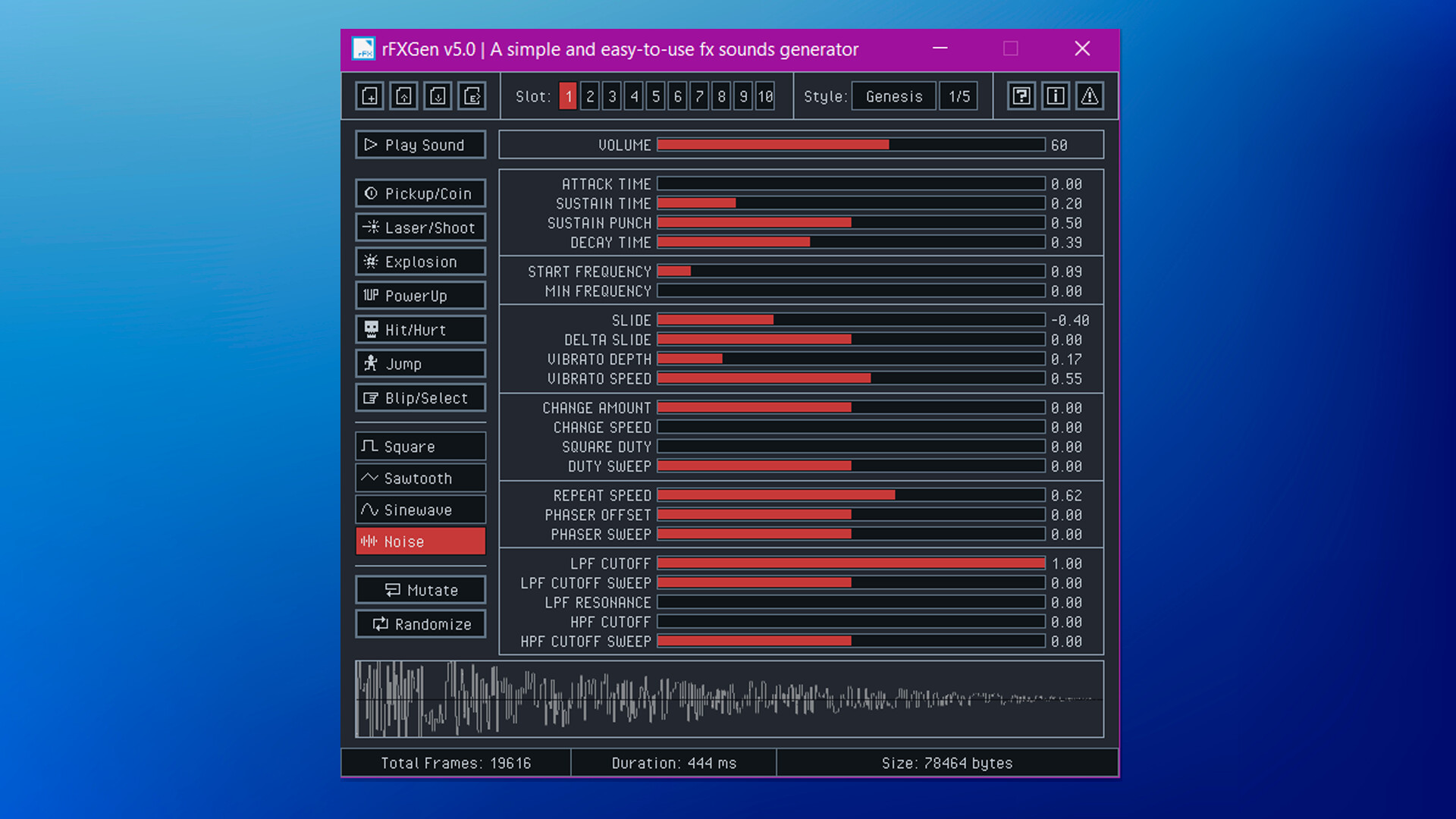Generate a Pickup/Coin sound effect

click(x=420, y=193)
